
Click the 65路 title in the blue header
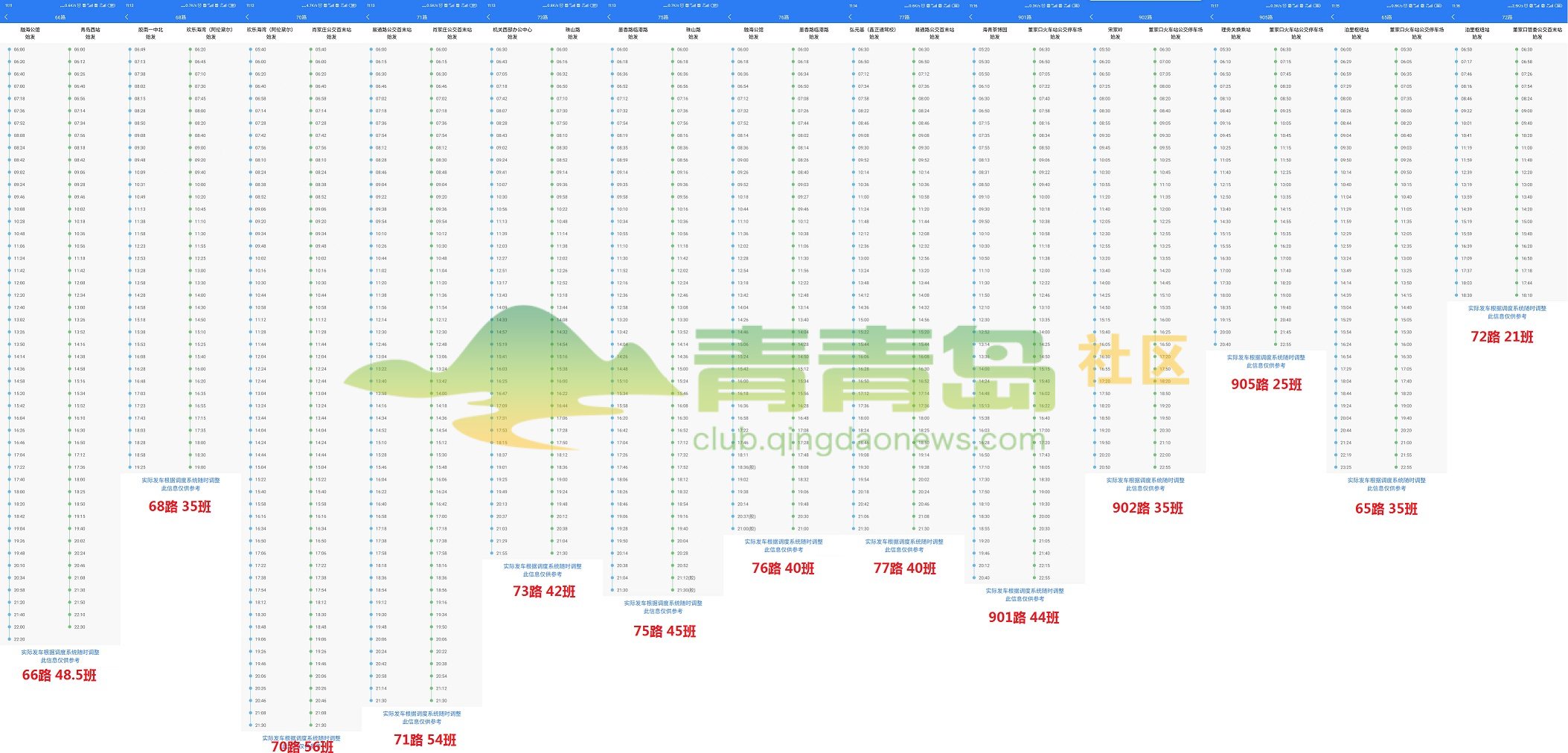click(x=1386, y=17)
